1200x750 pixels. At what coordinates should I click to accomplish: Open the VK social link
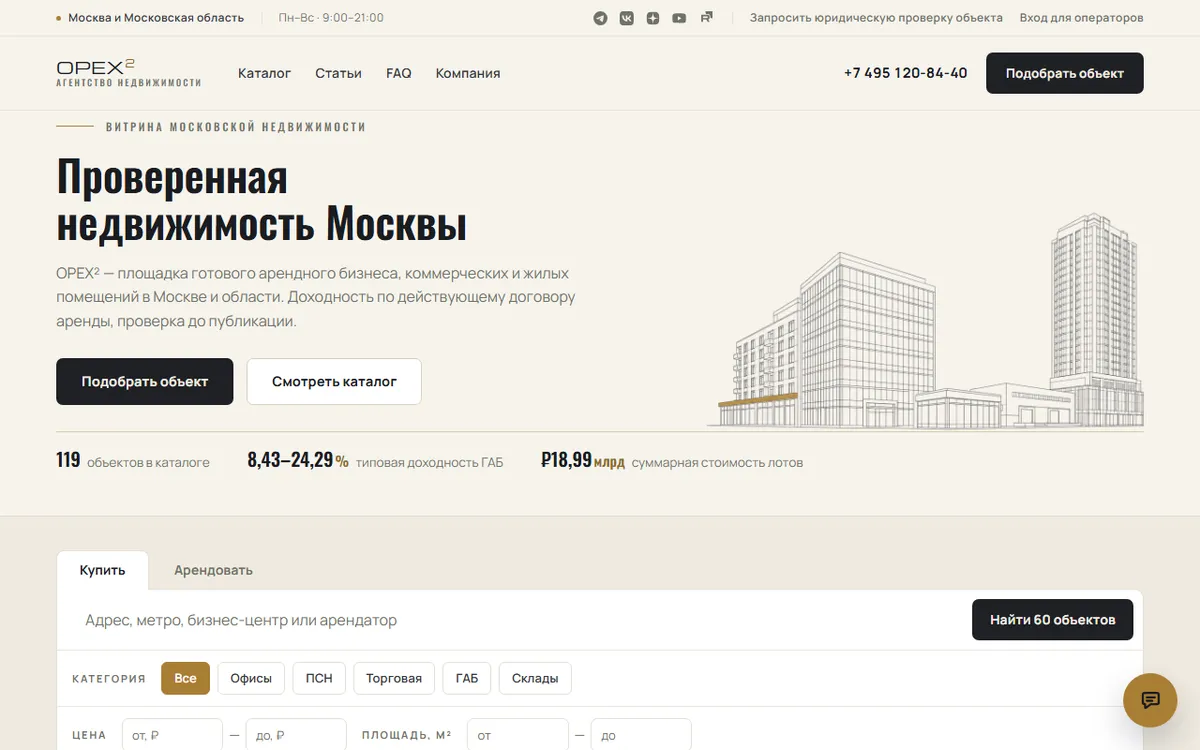coord(626,18)
